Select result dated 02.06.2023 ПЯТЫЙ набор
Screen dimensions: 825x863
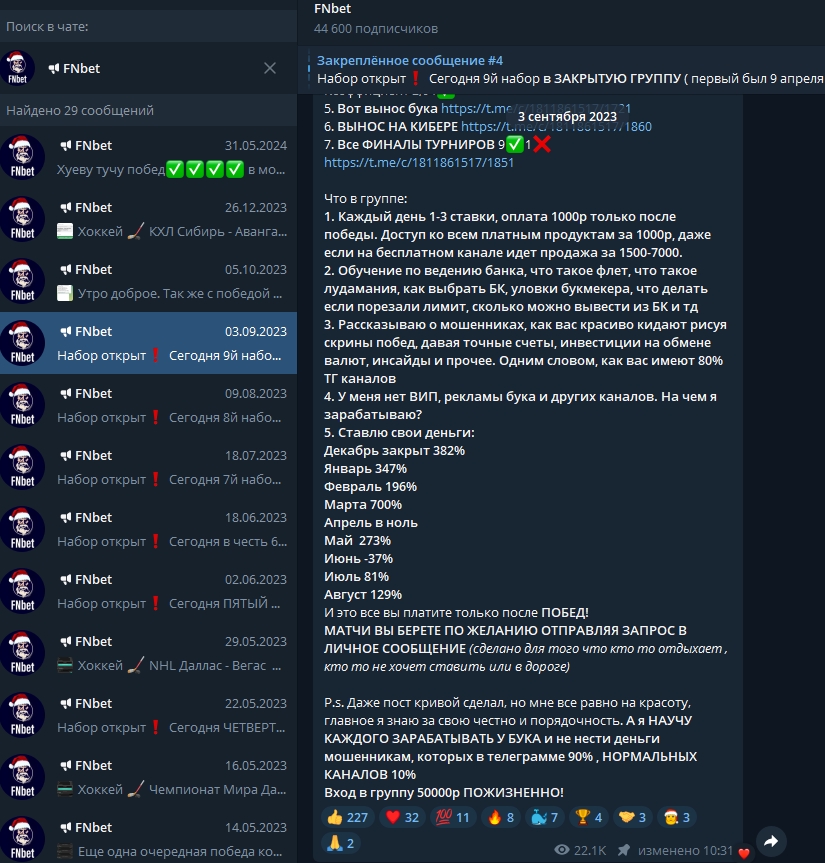(149, 592)
